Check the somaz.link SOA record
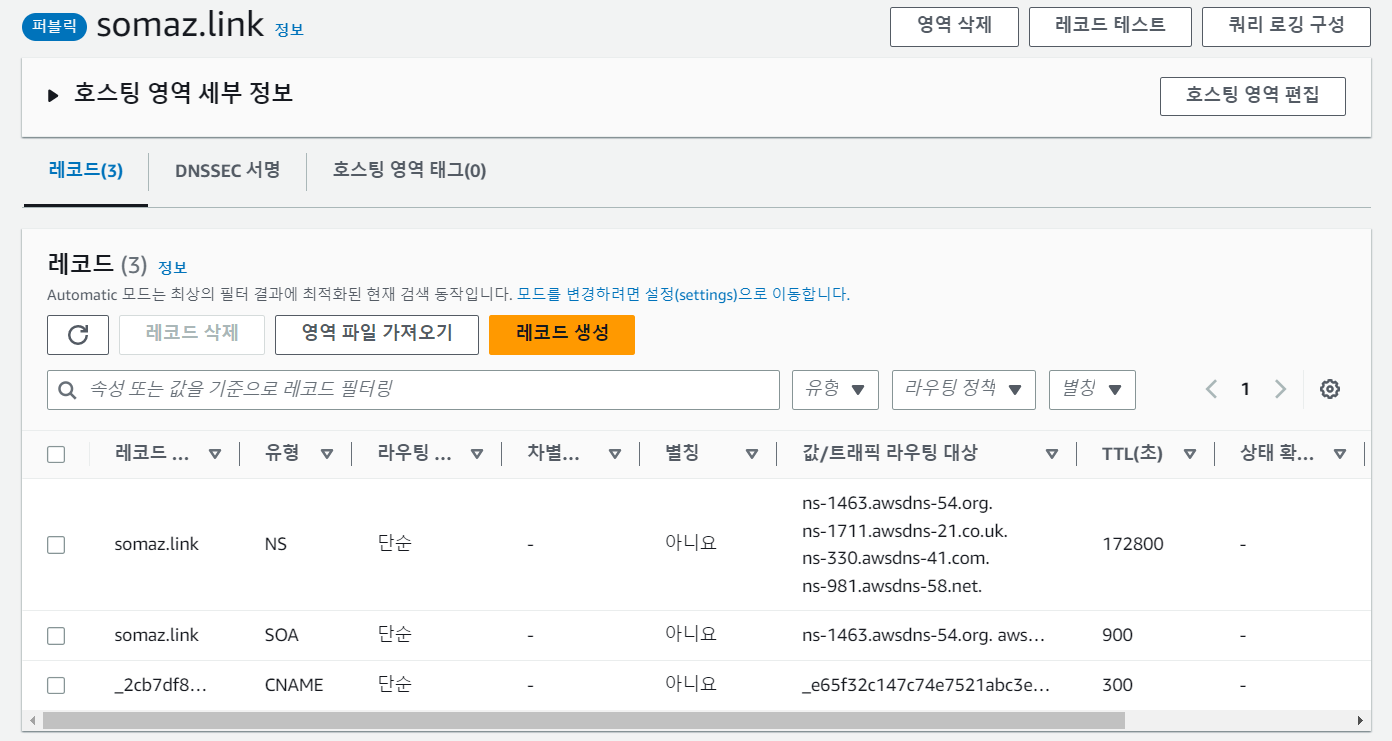The width and height of the screenshot is (1392, 741). click(x=56, y=636)
